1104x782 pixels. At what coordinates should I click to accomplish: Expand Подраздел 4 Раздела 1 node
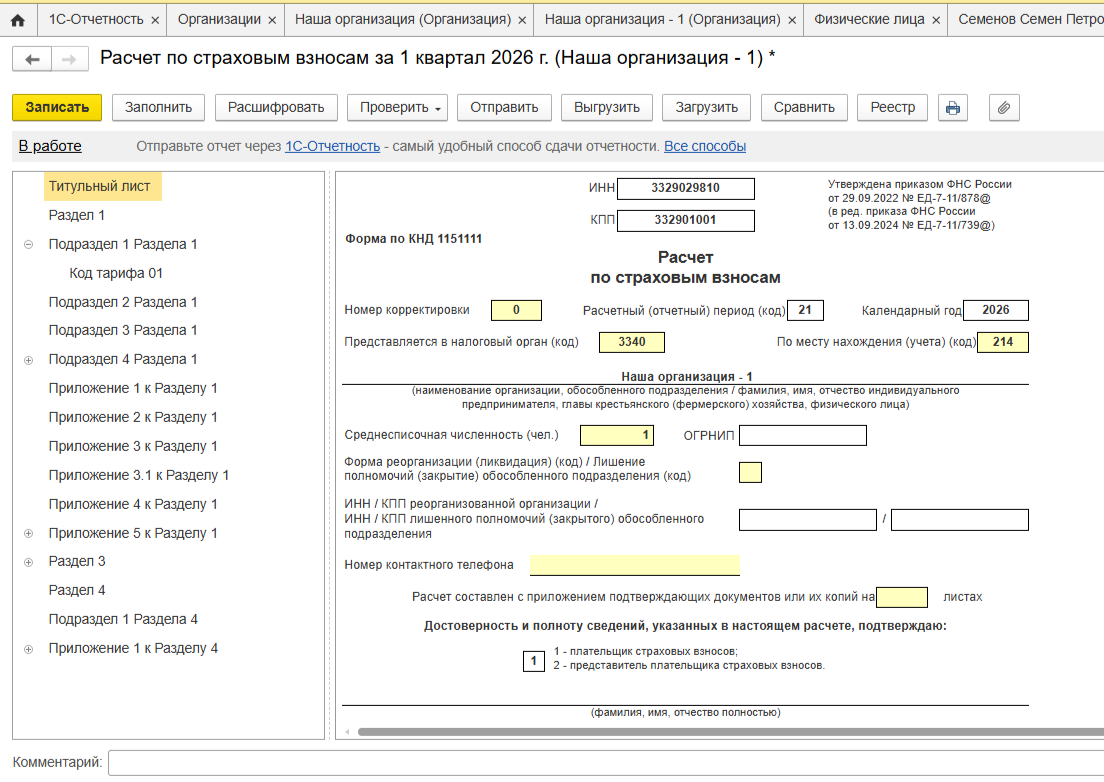pyautogui.click(x=28, y=360)
